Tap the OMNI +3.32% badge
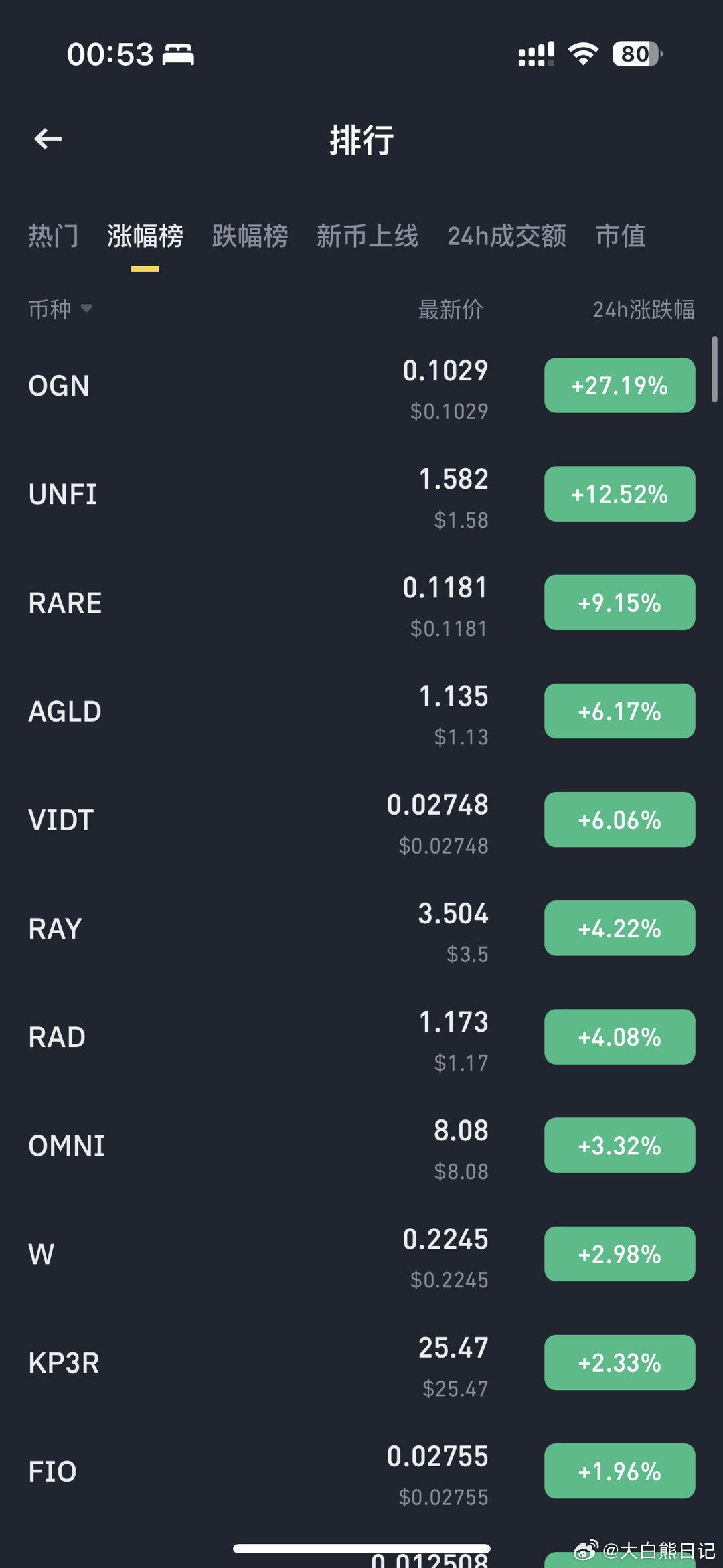This screenshot has height=1568, width=723. (619, 1146)
